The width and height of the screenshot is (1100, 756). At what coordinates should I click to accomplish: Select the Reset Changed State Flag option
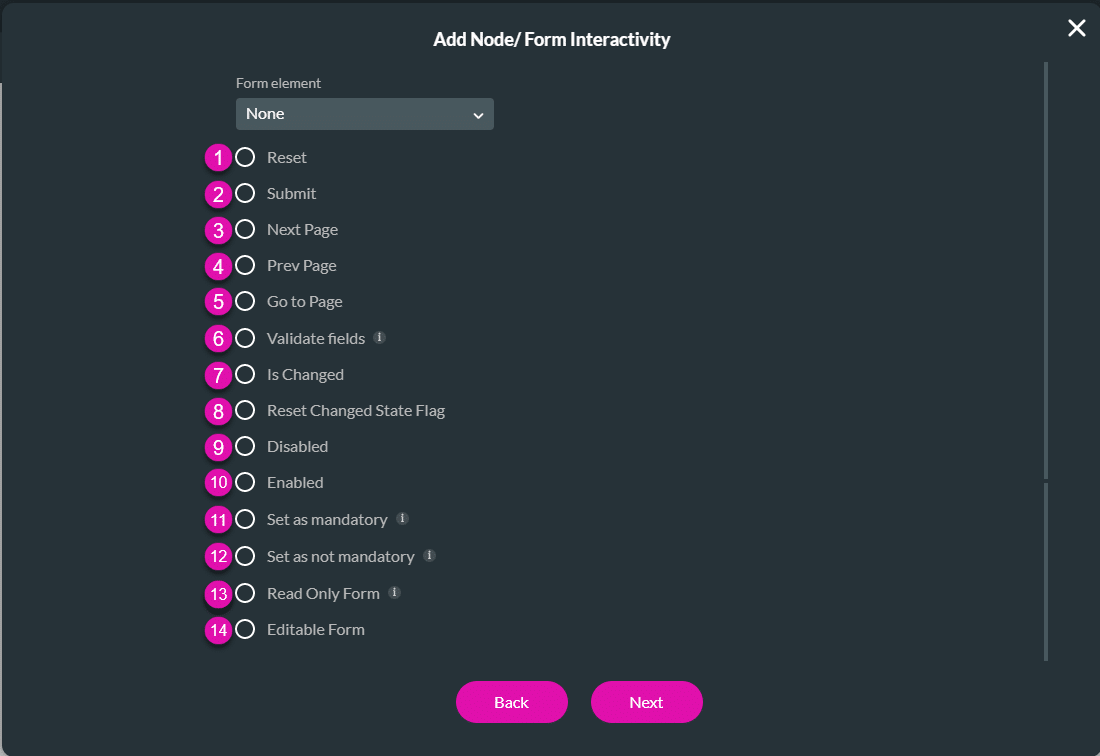(243, 410)
